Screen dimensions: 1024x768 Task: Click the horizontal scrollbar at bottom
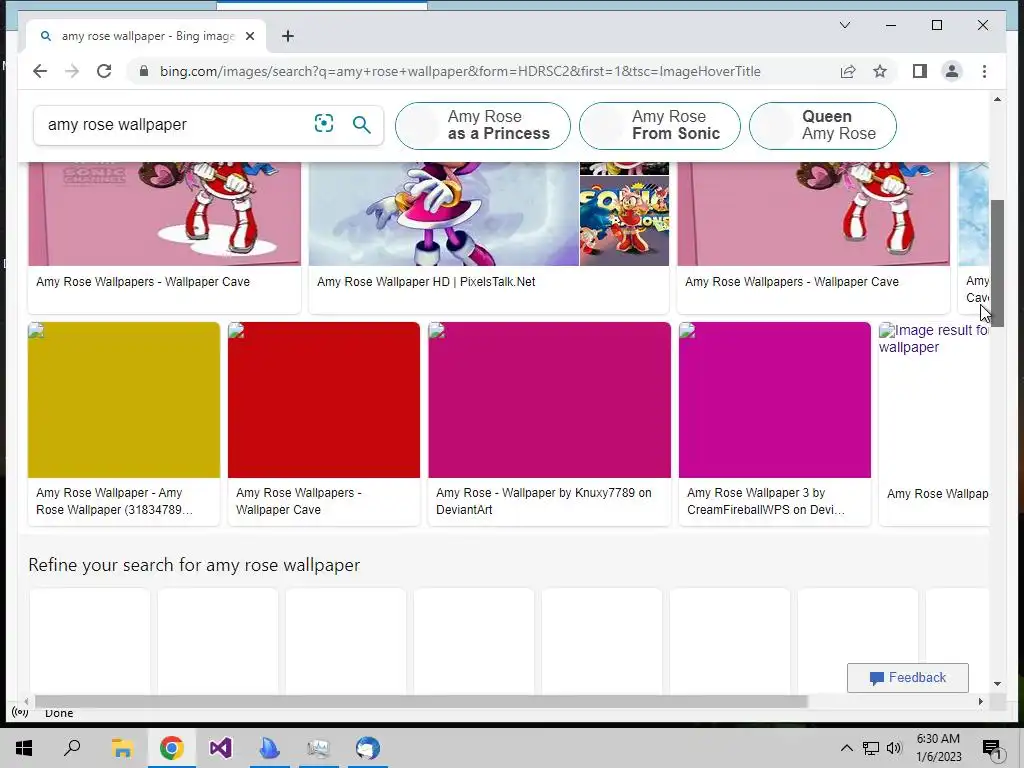pos(421,701)
